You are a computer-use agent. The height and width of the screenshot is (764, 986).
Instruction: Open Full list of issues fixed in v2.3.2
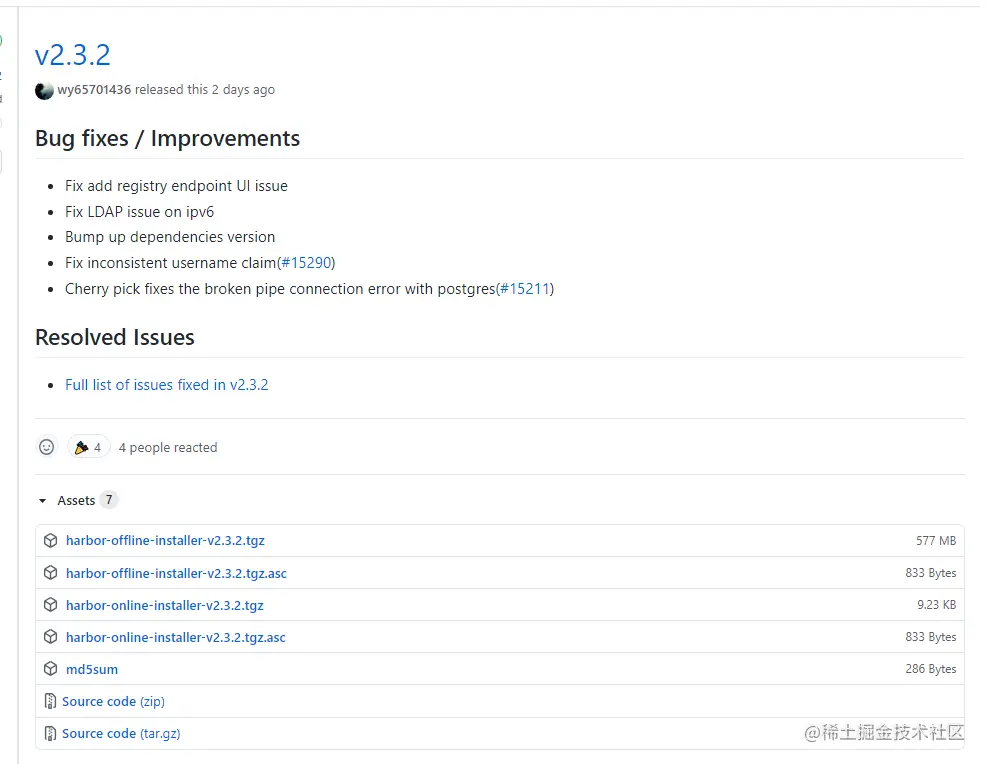click(x=167, y=385)
